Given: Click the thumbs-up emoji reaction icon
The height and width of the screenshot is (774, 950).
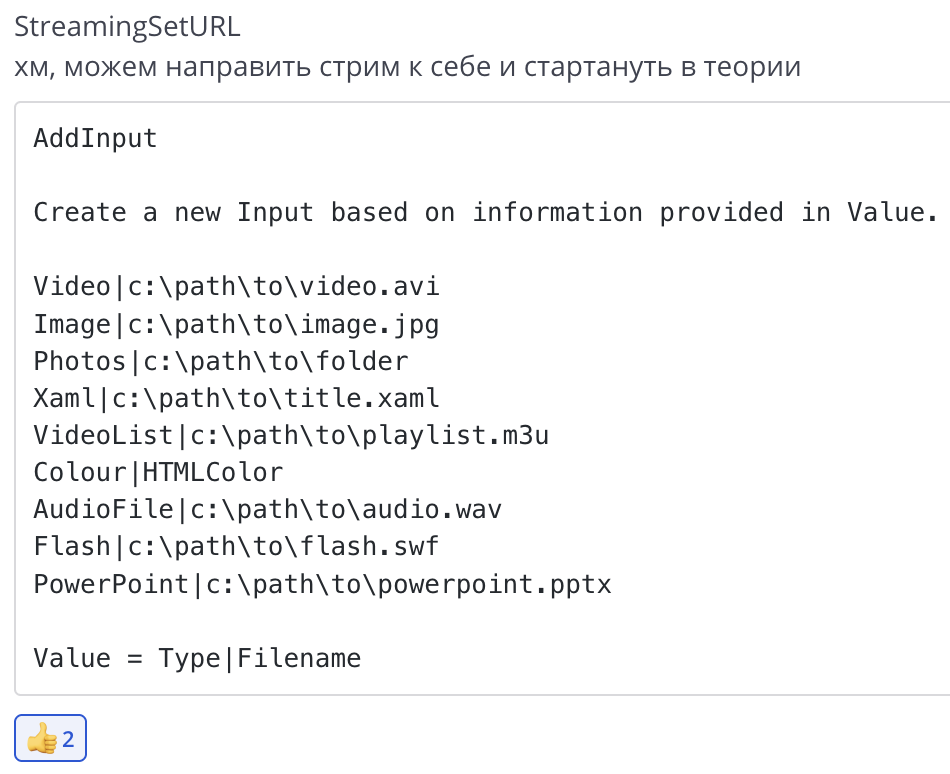Looking at the screenshot, I should (41, 740).
